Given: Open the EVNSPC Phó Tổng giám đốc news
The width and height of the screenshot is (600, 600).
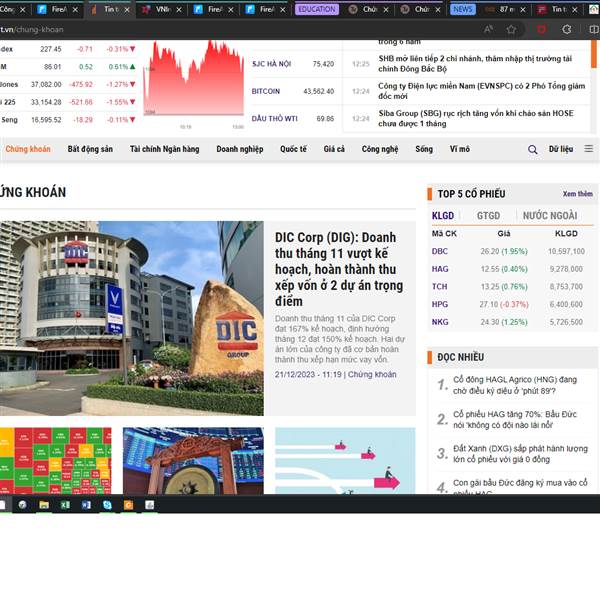Looking at the screenshot, I should (481, 91).
